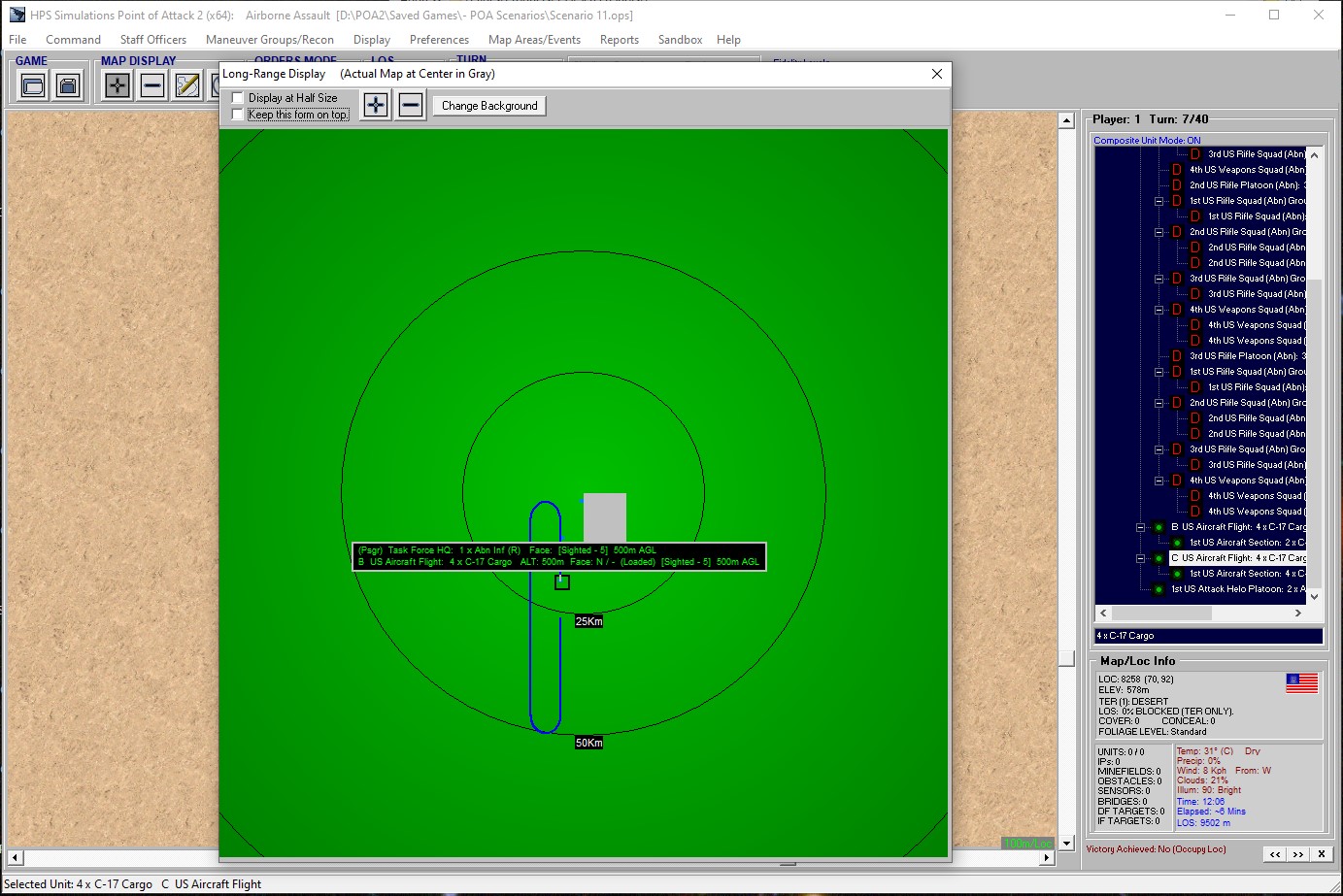1343x896 pixels.
Task: Select 3rd US Rifle Platoon (Abn) row
Action: coord(1248,356)
